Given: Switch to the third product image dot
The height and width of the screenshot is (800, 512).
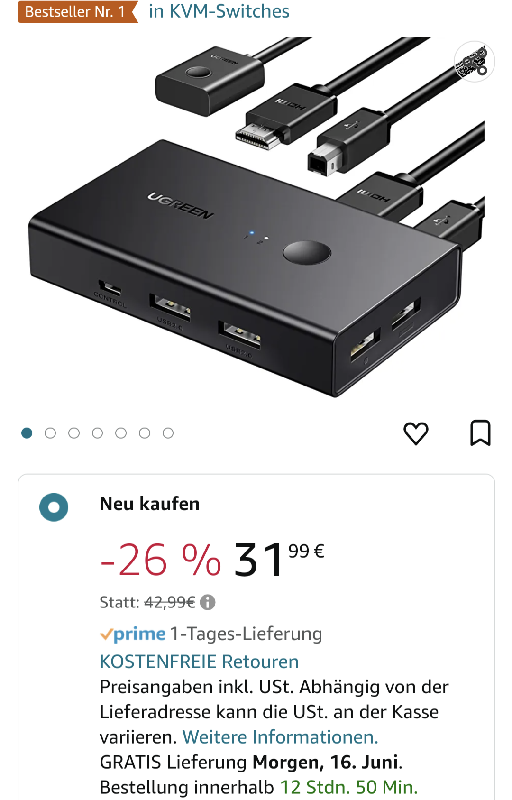Looking at the screenshot, I should pyautogui.click(x=74, y=433).
